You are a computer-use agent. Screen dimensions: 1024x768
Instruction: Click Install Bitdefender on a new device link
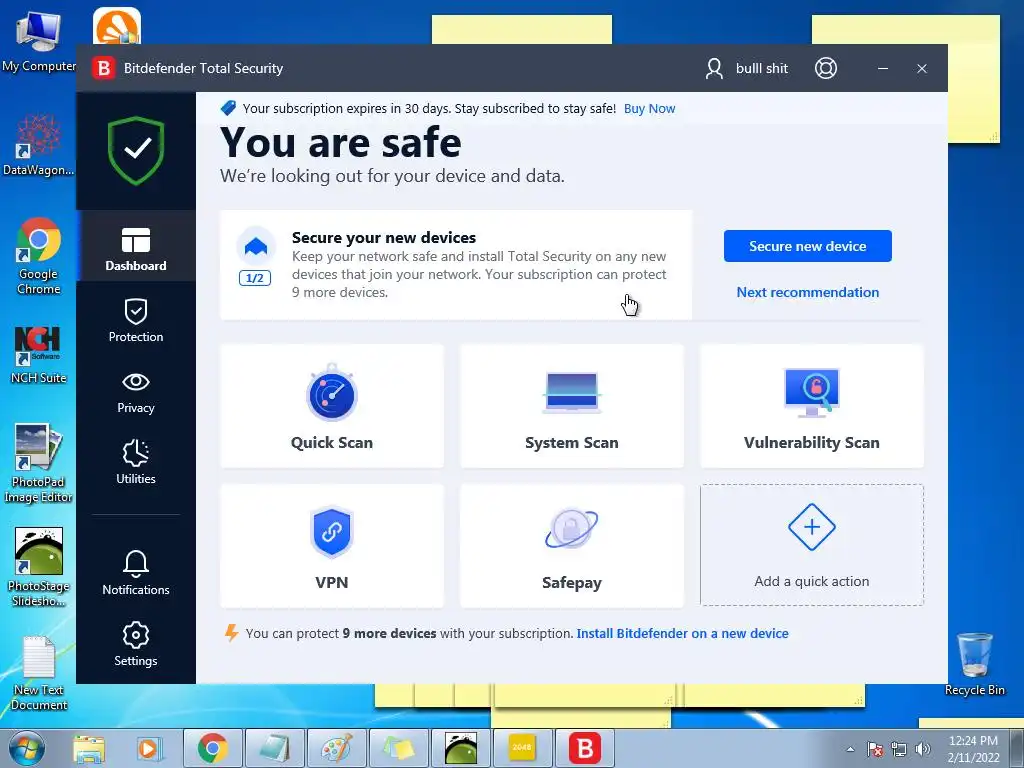coord(682,633)
